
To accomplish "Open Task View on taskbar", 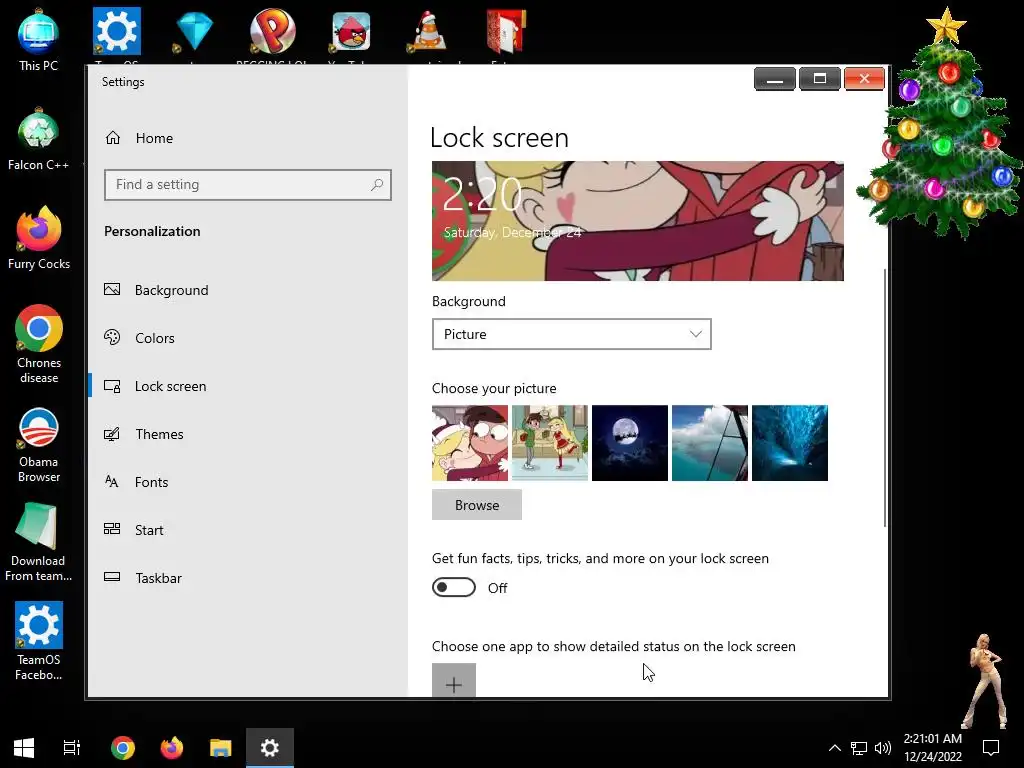I will (x=71, y=748).
